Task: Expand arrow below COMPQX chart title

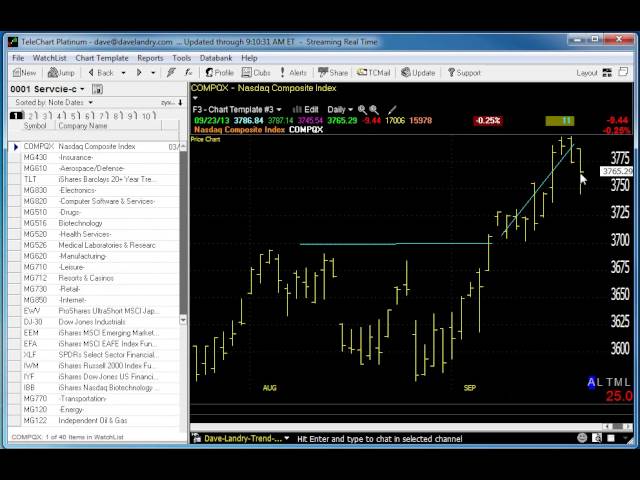Action: pyautogui.click(x=195, y=98)
